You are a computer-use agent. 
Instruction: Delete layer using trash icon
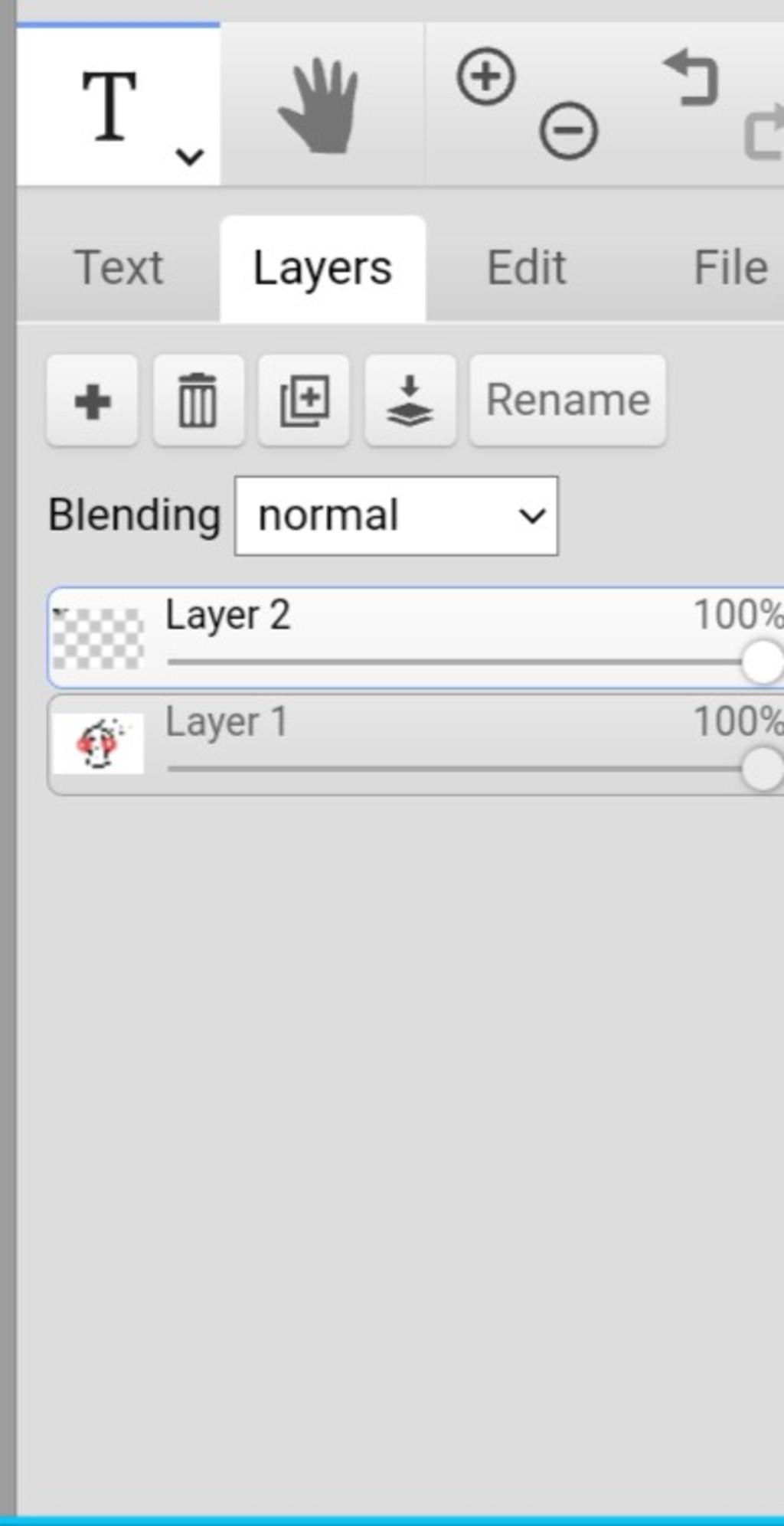(198, 400)
